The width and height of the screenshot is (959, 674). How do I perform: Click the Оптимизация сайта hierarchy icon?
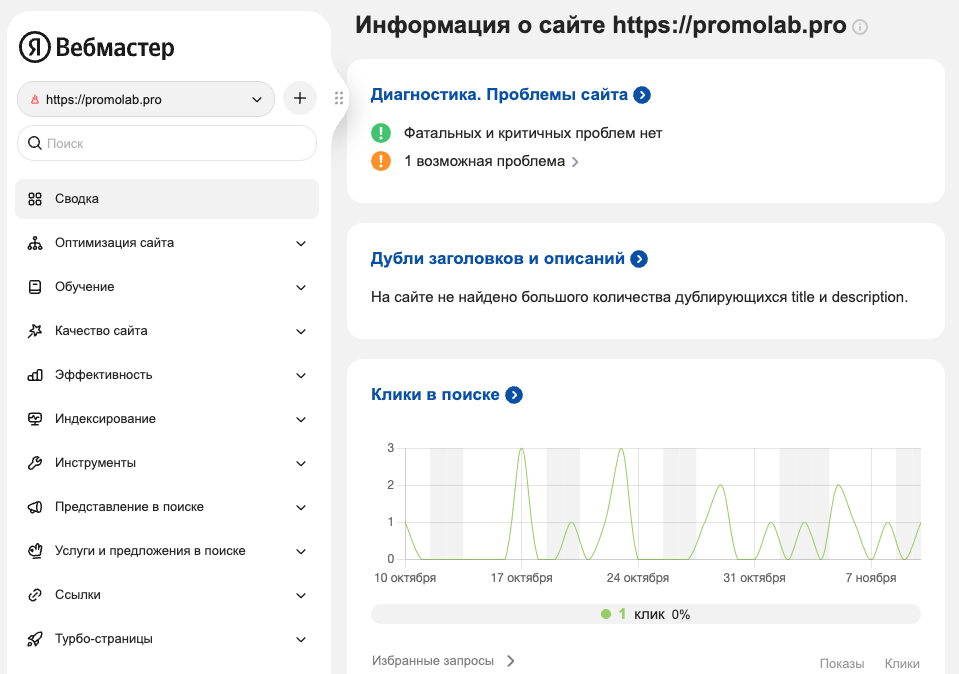35,243
